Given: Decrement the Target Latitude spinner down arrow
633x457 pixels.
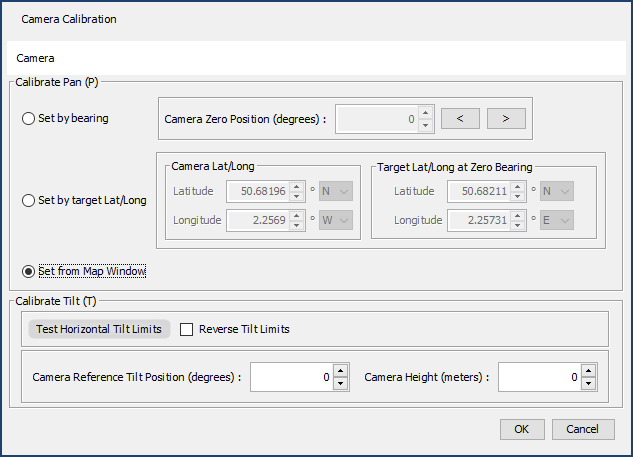Looking at the screenshot, I should click(518, 196).
